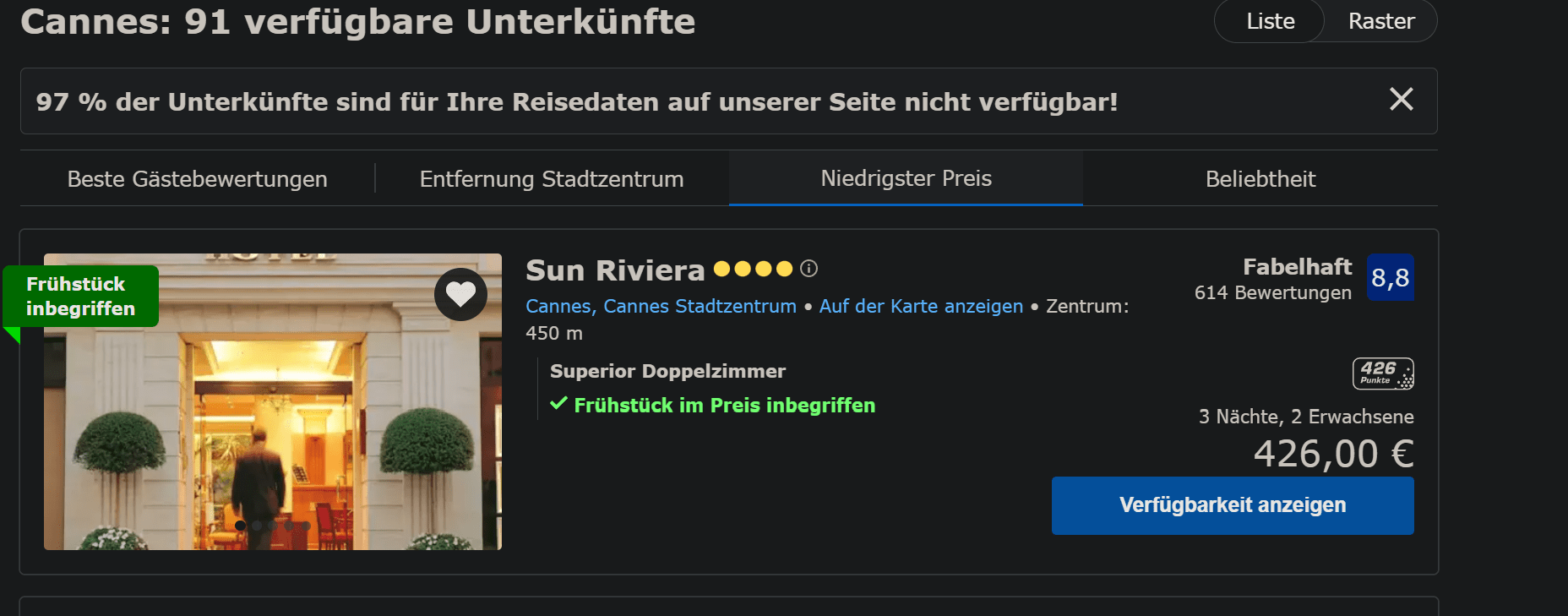Screen dimensions: 1568x616
Task: Sort by Entfernung Stadtzentrum
Action: coord(551,179)
